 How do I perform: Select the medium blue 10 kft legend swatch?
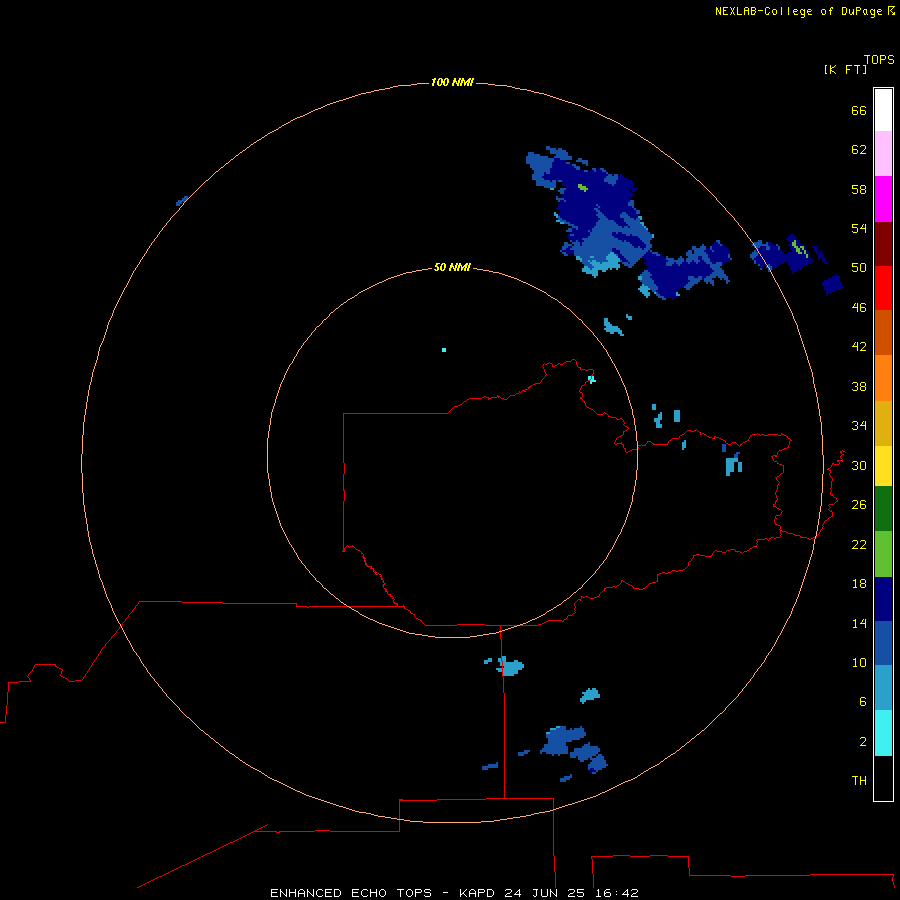tap(883, 643)
